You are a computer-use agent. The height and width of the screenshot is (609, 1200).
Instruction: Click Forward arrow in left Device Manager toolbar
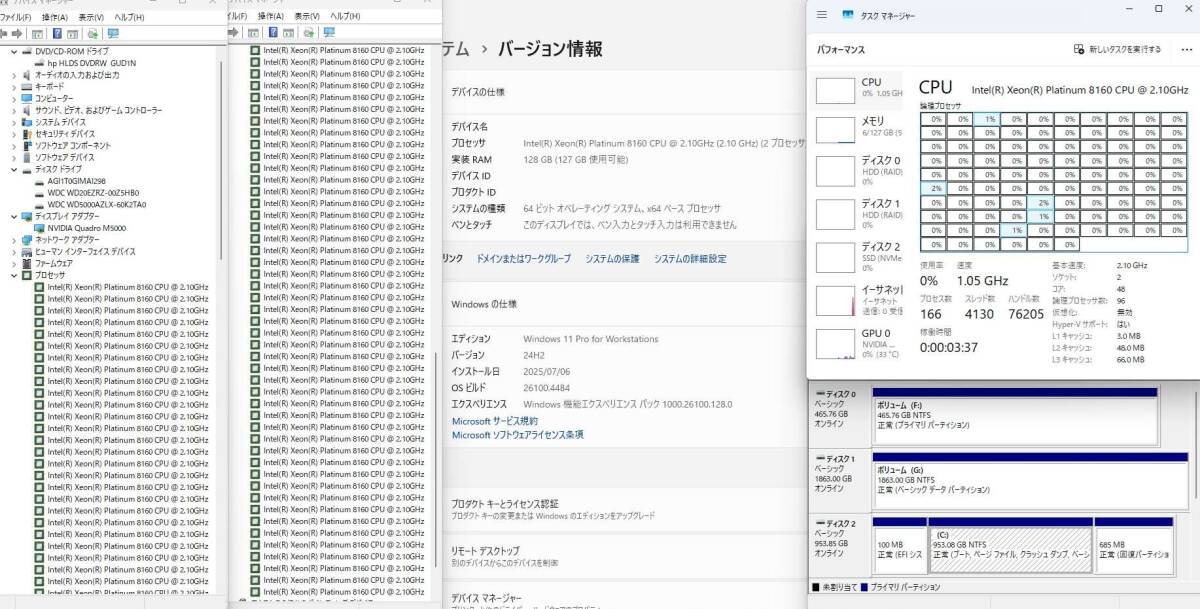point(18,33)
